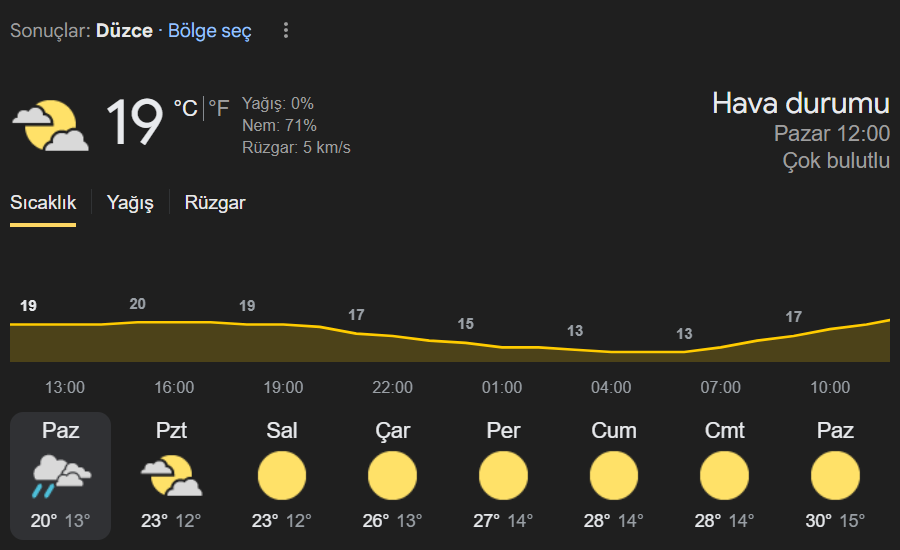
Task: Select Cmt sunny forecast icon
Action: coord(724,476)
